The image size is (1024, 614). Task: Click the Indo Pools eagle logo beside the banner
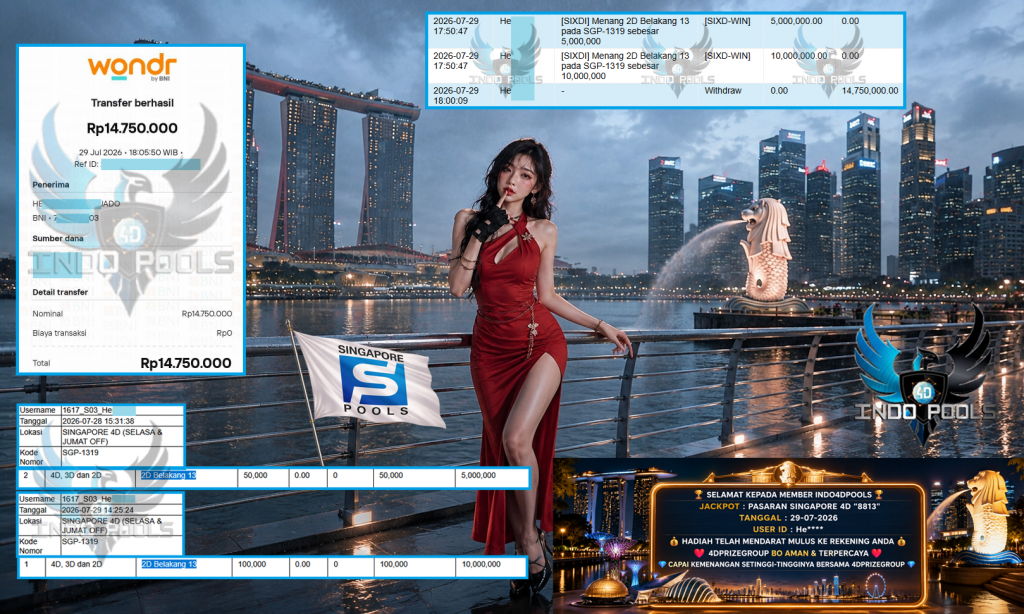pos(925,374)
